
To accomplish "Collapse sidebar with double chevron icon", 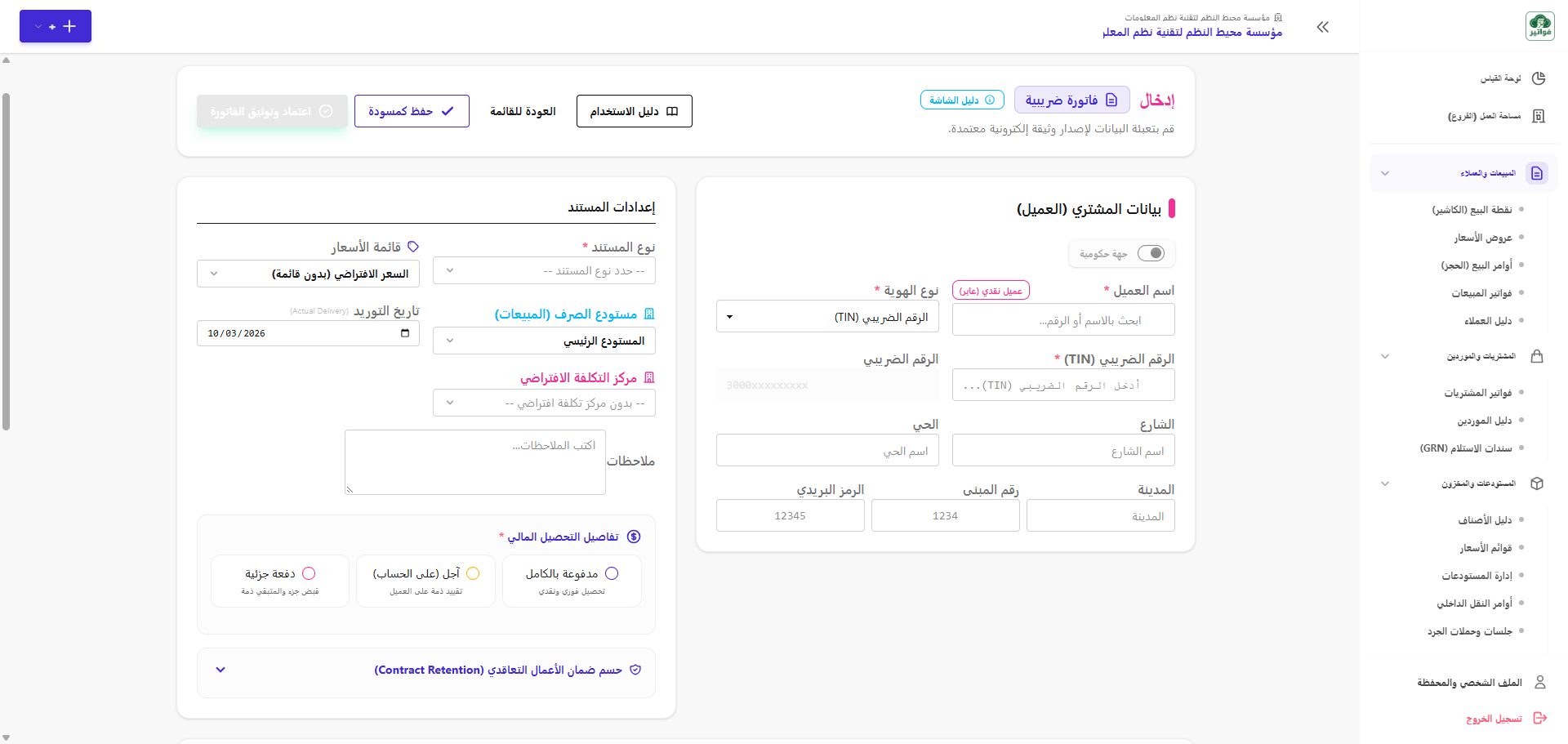I will pos(1323,27).
